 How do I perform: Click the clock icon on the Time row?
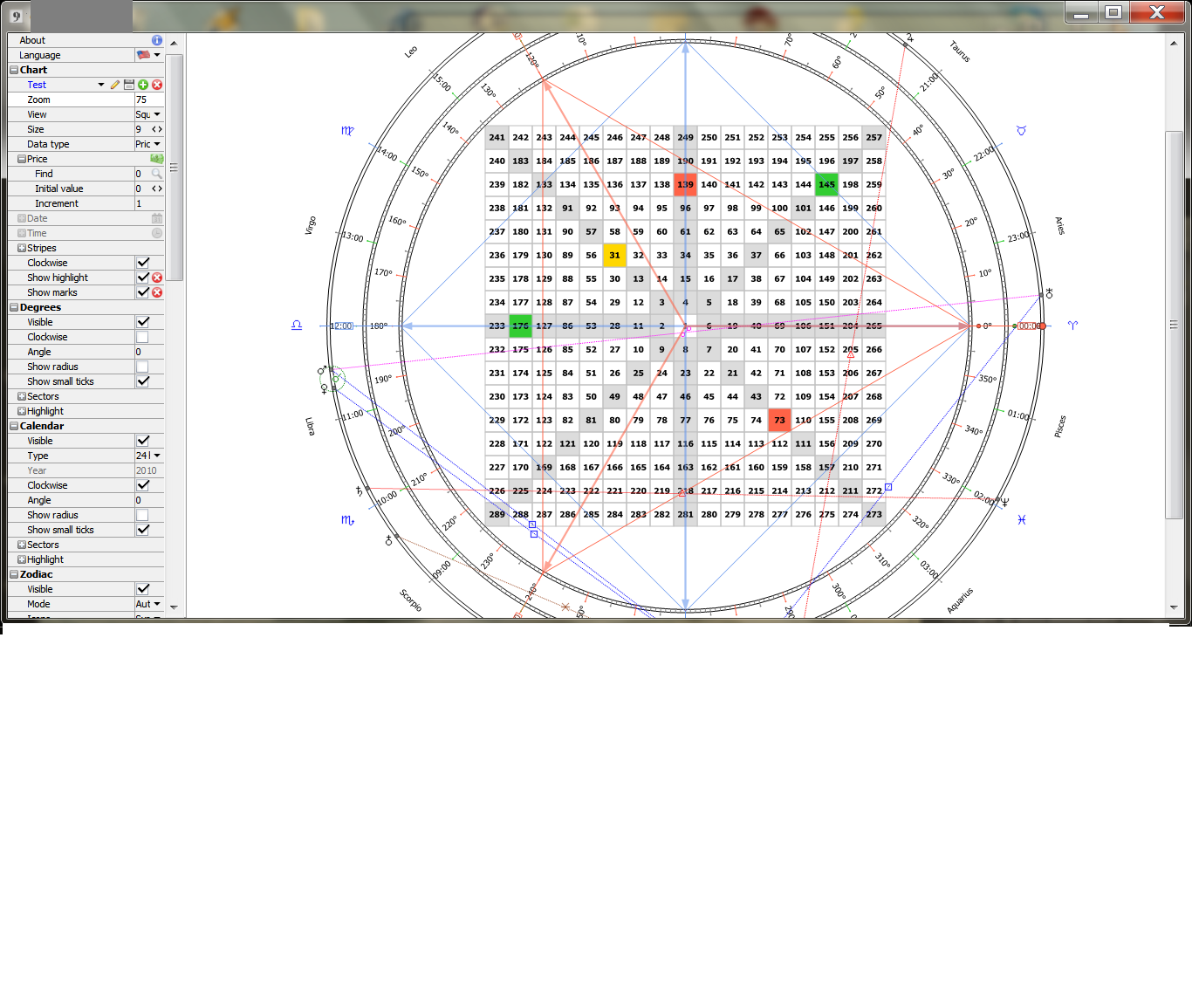tap(156, 232)
